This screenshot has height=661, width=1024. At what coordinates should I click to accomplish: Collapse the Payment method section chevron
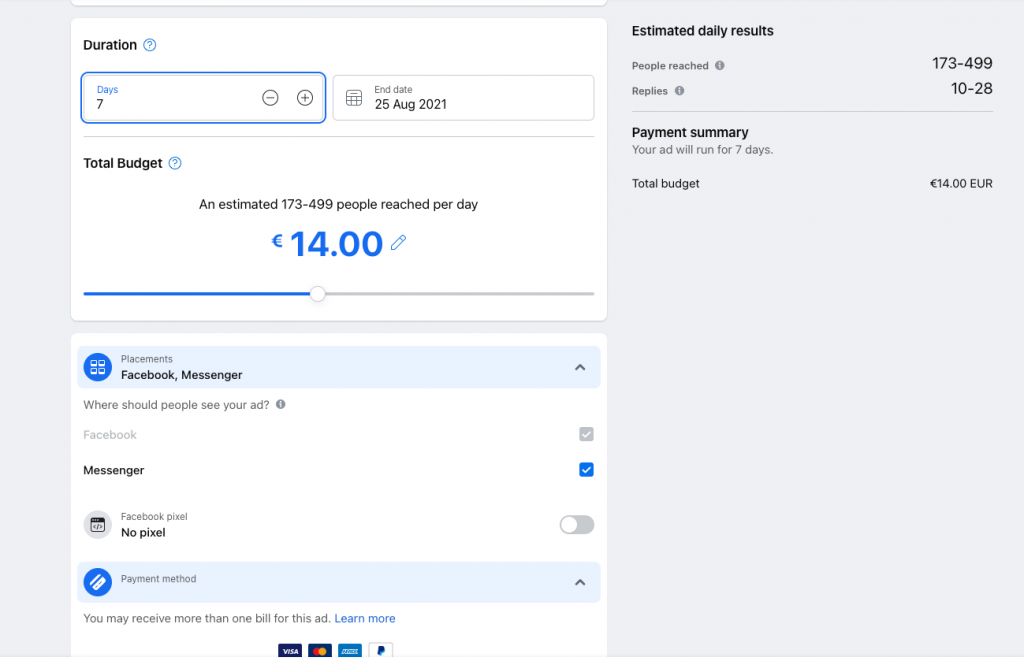pyautogui.click(x=580, y=583)
